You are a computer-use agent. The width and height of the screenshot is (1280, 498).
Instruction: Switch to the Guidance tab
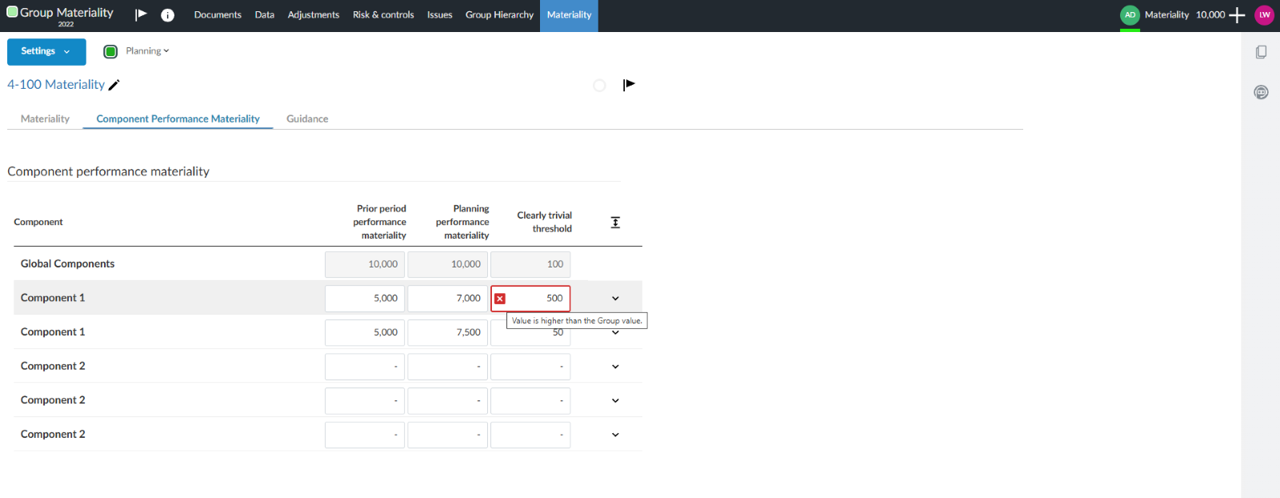click(x=307, y=118)
